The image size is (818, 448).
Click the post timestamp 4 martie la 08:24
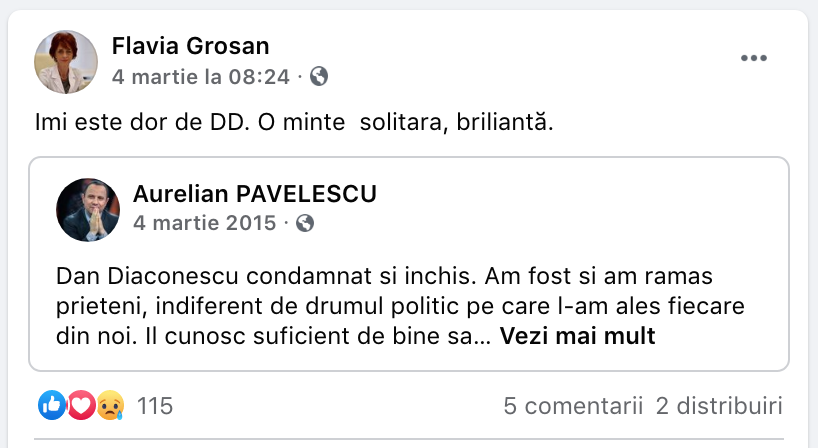click(200, 76)
